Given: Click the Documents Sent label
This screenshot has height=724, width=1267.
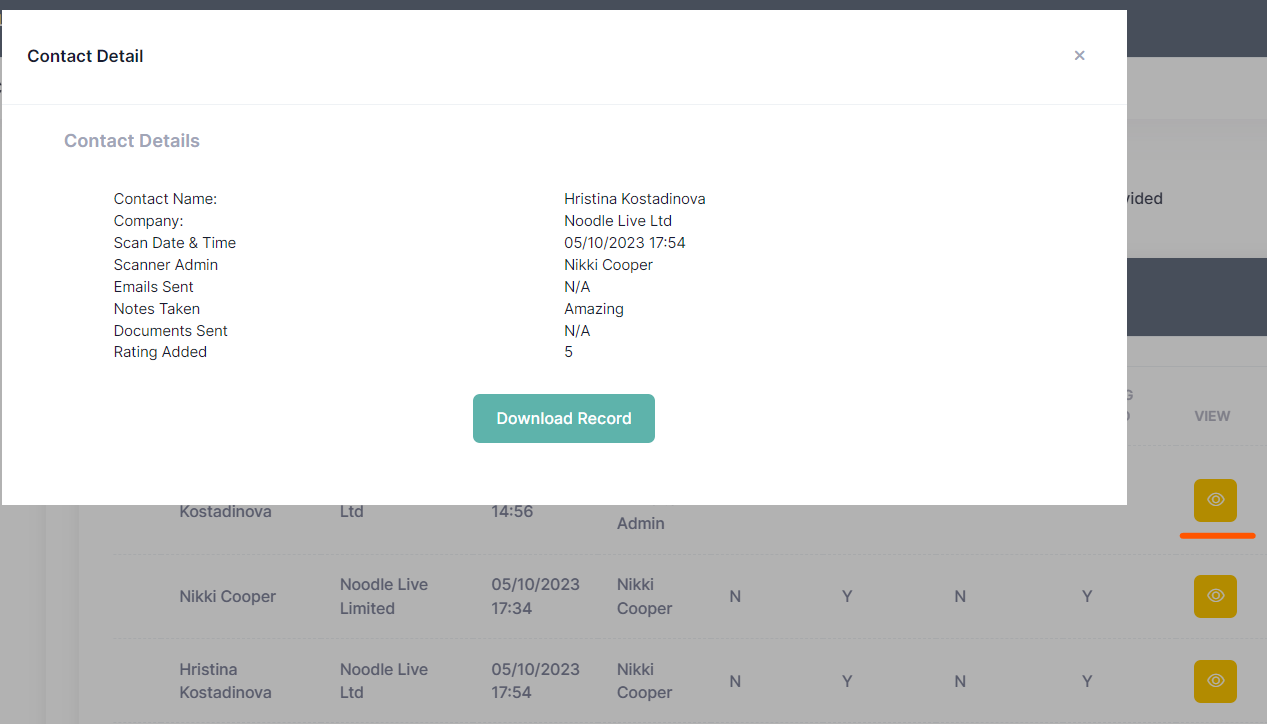Looking at the screenshot, I should pos(170,331).
